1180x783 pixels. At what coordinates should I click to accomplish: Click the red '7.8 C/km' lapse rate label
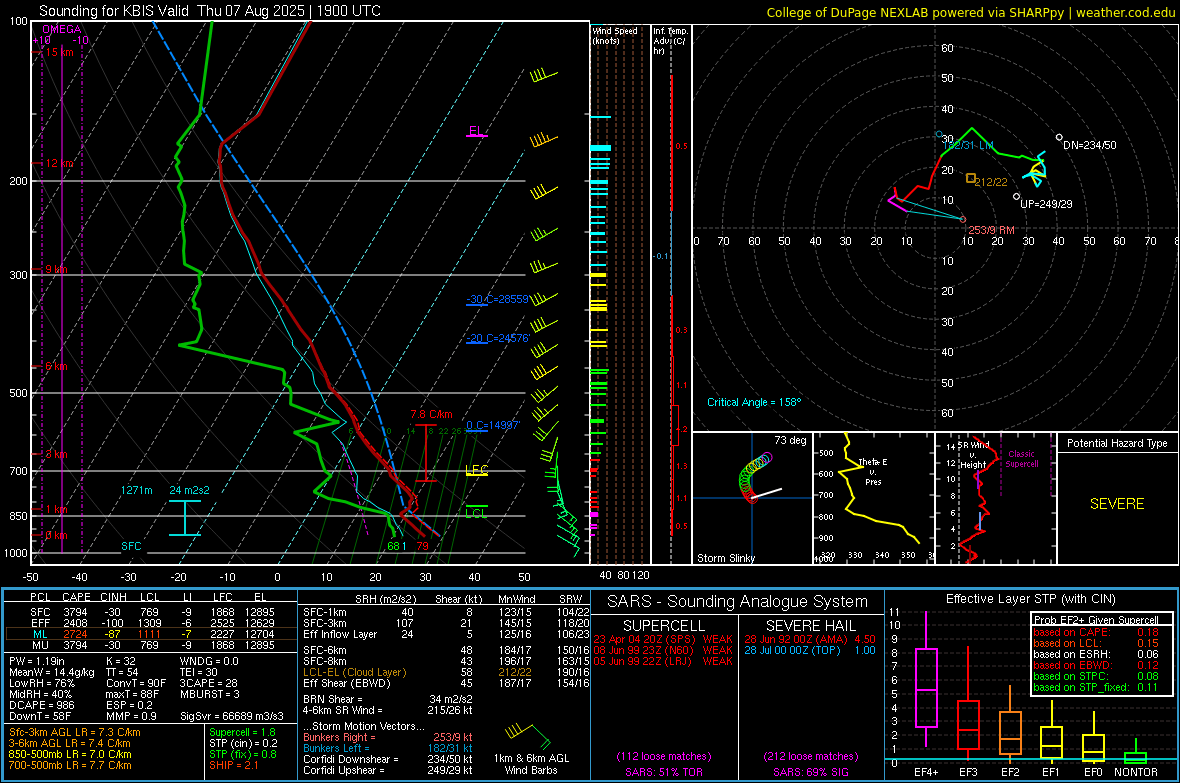coord(431,414)
